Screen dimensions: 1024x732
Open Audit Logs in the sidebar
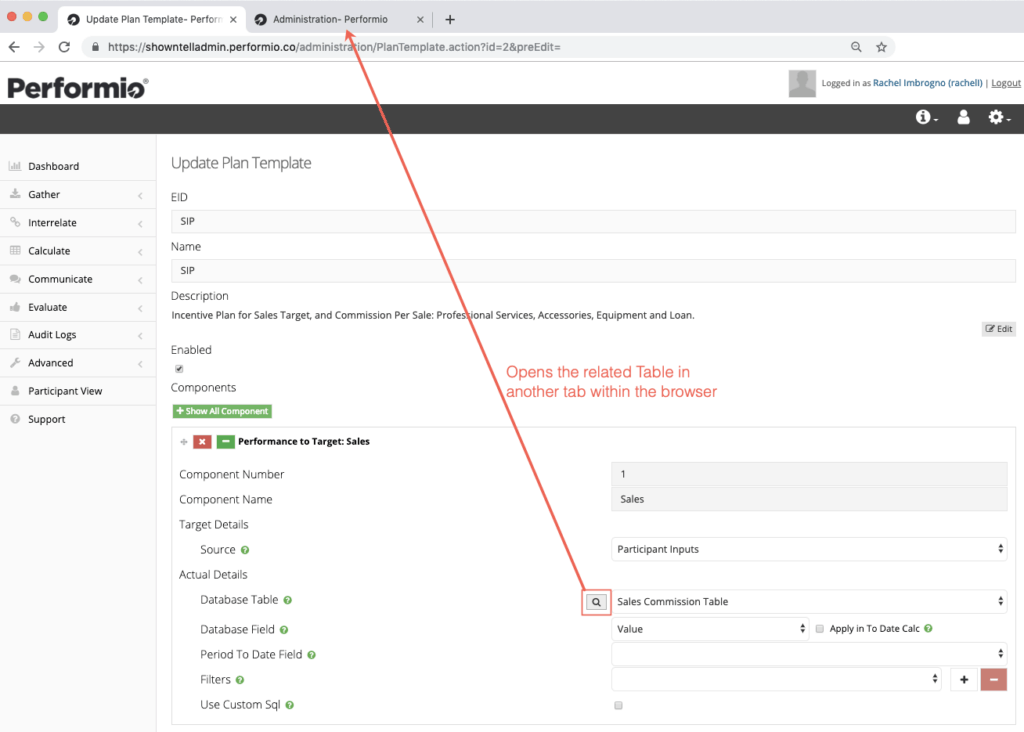pos(78,335)
